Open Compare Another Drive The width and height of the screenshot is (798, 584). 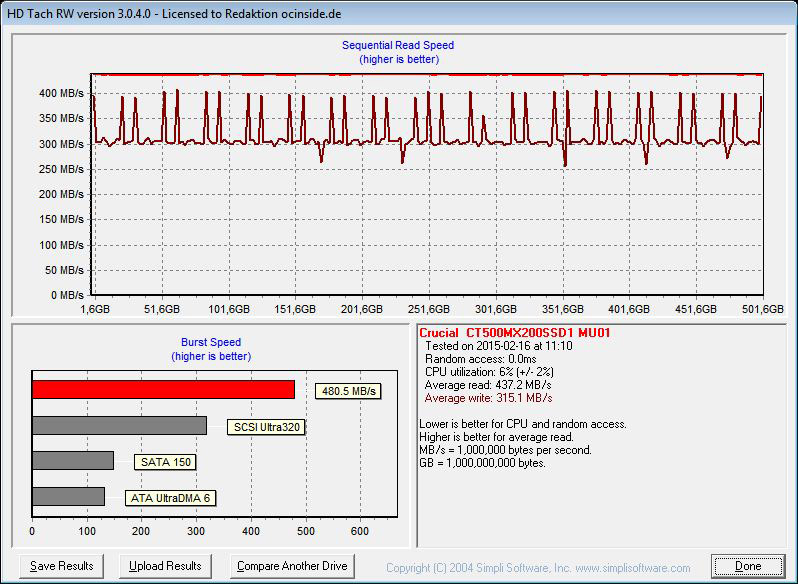click(292, 566)
